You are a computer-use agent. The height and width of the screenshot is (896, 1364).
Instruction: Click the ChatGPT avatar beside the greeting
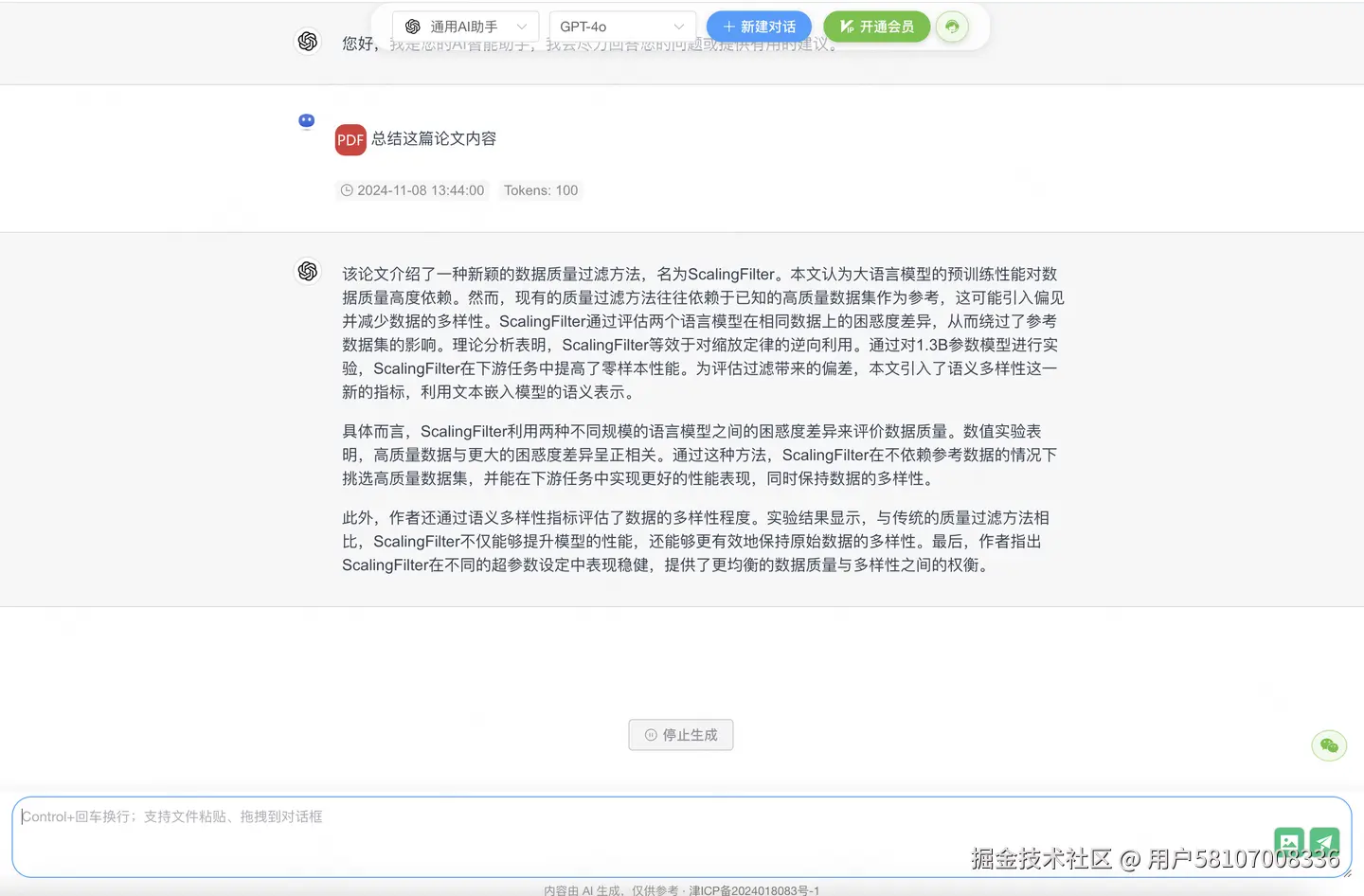(307, 42)
